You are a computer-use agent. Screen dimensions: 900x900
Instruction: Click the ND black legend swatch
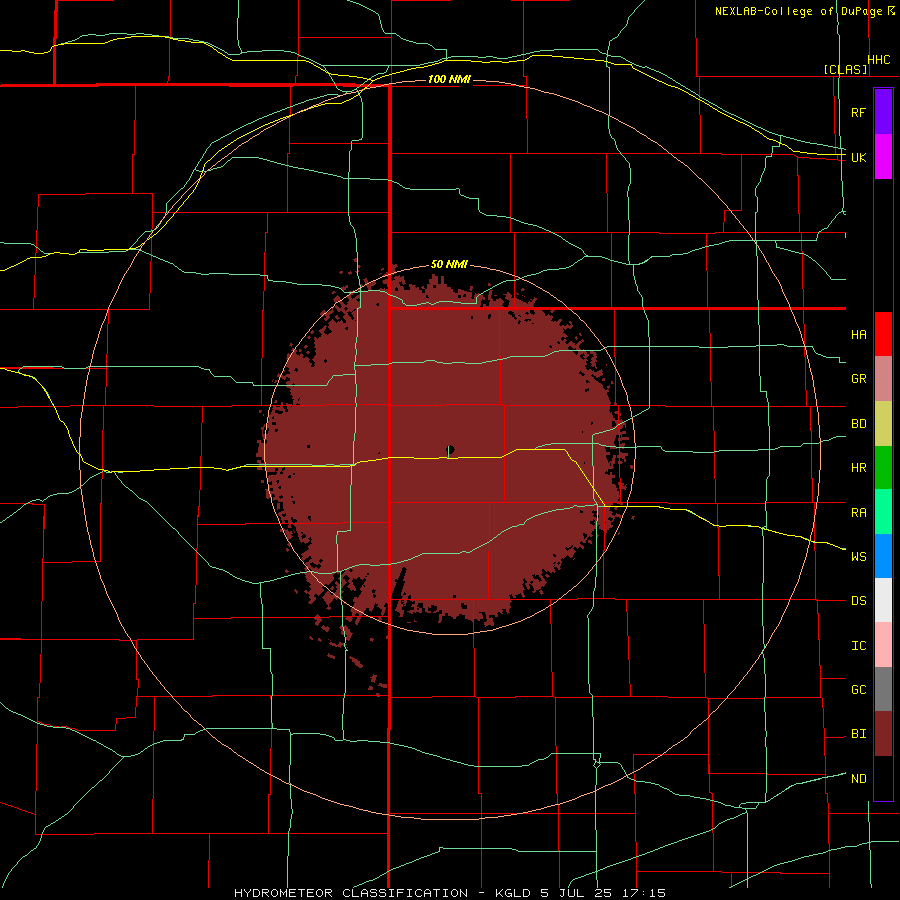coord(883,778)
